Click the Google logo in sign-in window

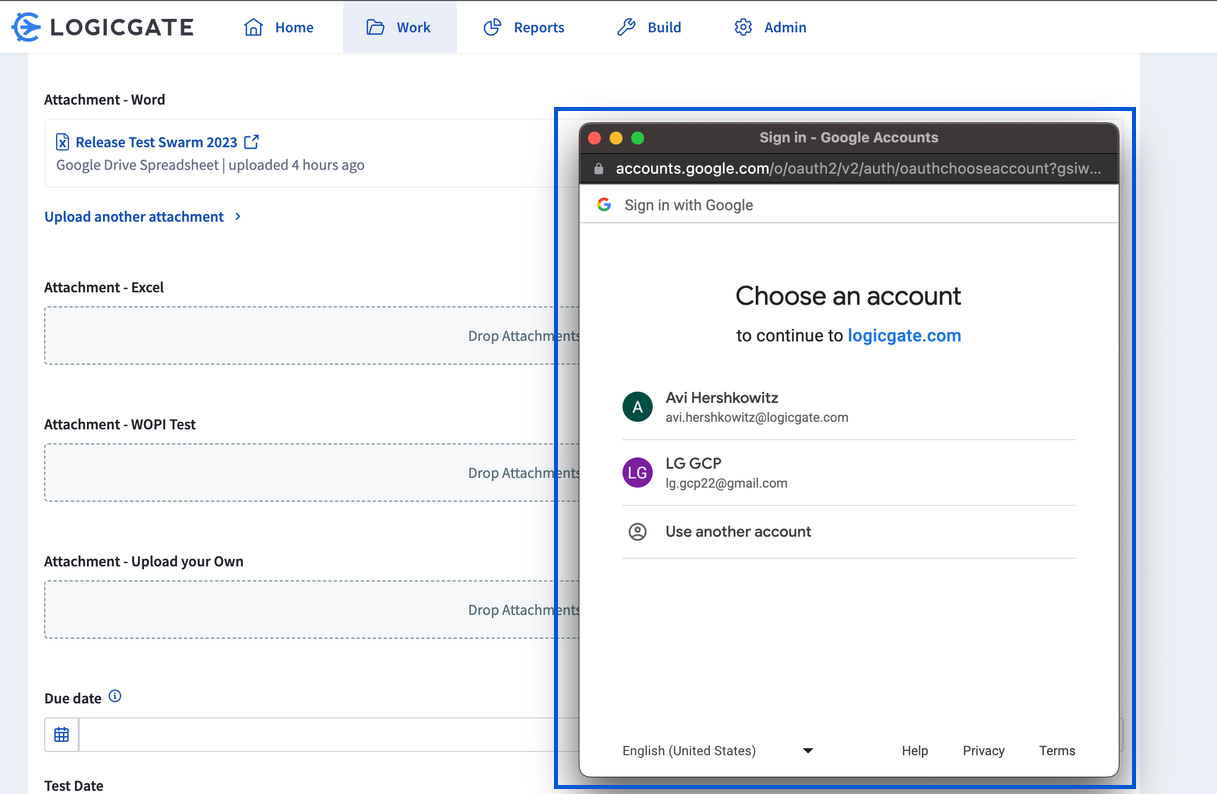pyautogui.click(x=604, y=204)
